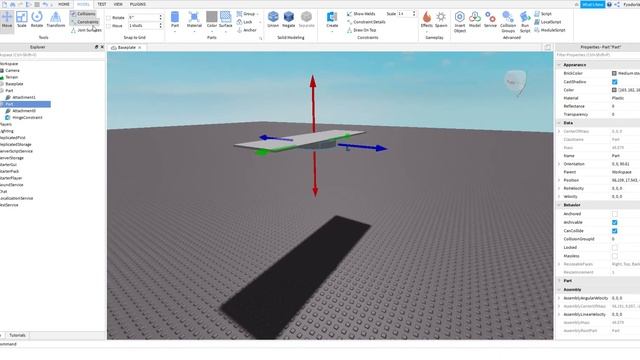Select the Rotate tool
The width and height of the screenshot is (640, 360).
click(37, 19)
